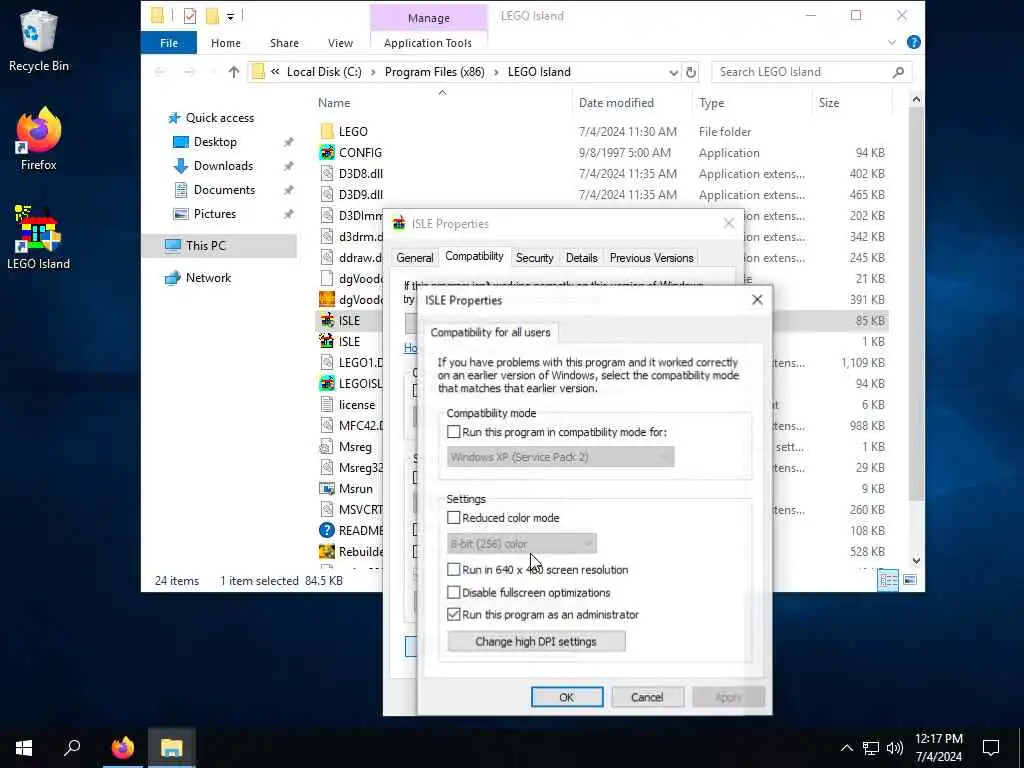Screen dimensions: 1024x768
Task: Click Local Disk (C:) in address path
Action: coord(324,72)
